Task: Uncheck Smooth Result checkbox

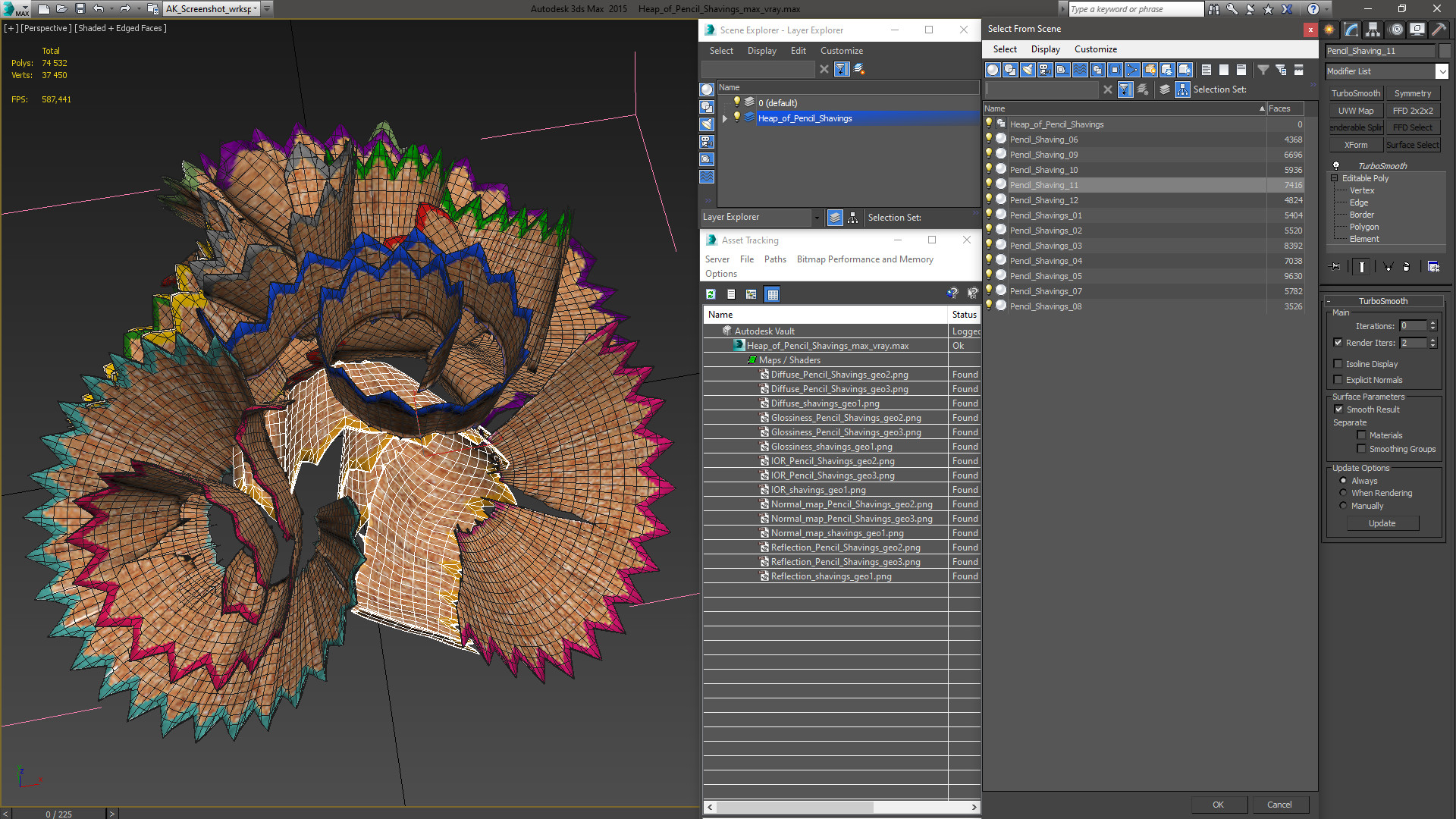Action: pyautogui.click(x=1338, y=409)
